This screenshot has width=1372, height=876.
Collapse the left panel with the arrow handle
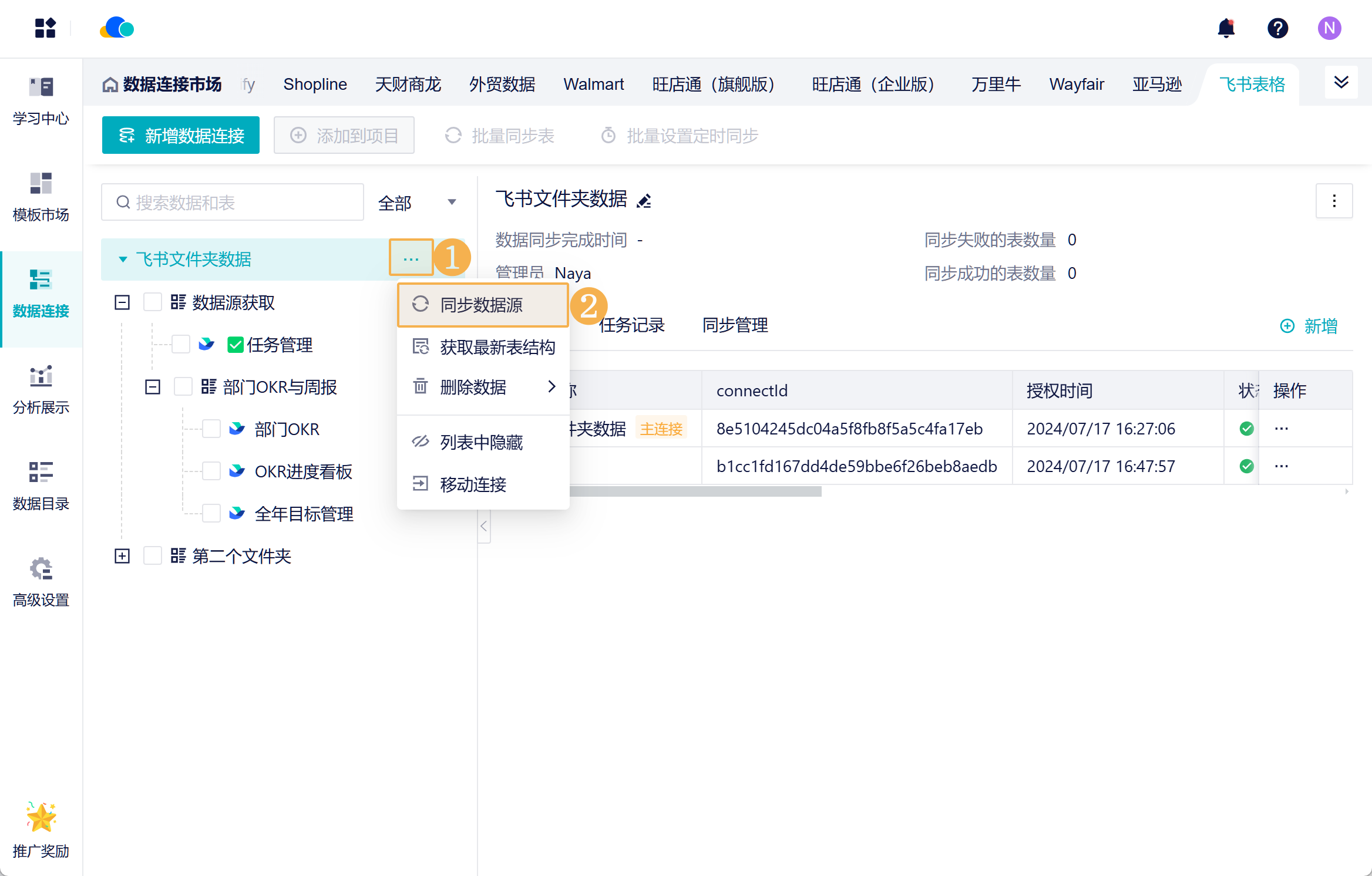click(x=484, y=525)
